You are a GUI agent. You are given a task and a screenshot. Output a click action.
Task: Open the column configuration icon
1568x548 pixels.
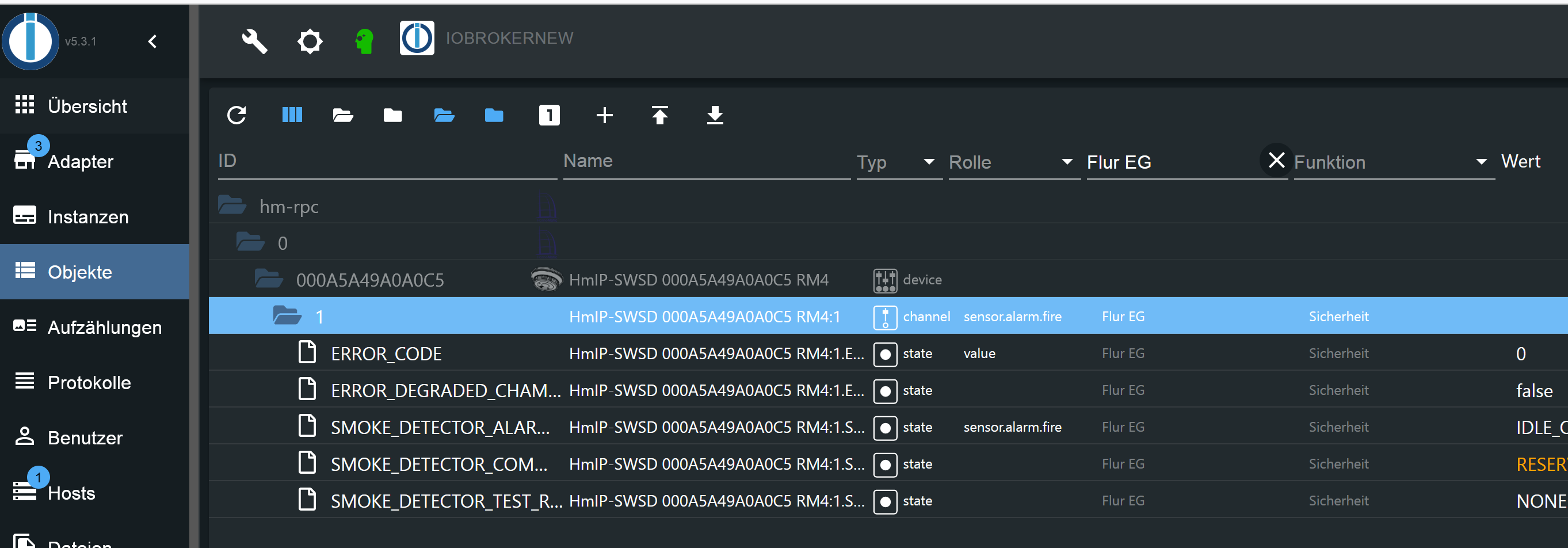pyautogui.click(x=292, y=115)
